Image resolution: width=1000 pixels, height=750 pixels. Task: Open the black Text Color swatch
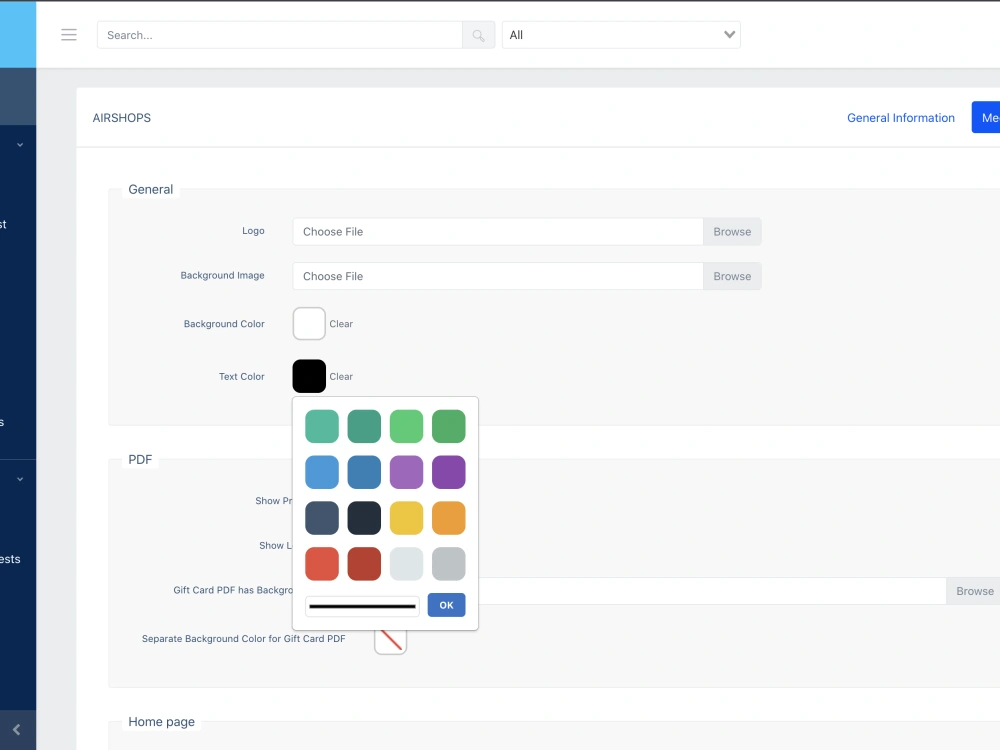point(309,376)
